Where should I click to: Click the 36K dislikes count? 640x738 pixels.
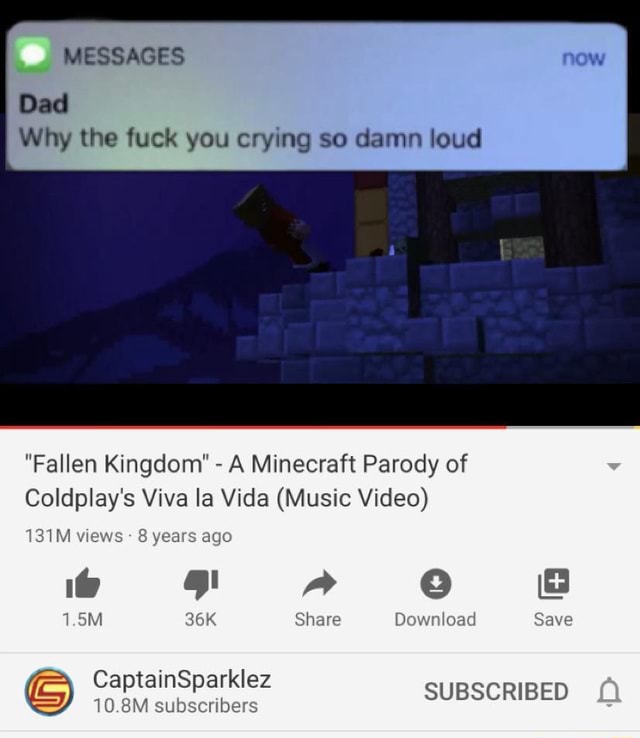pos(200,619)
